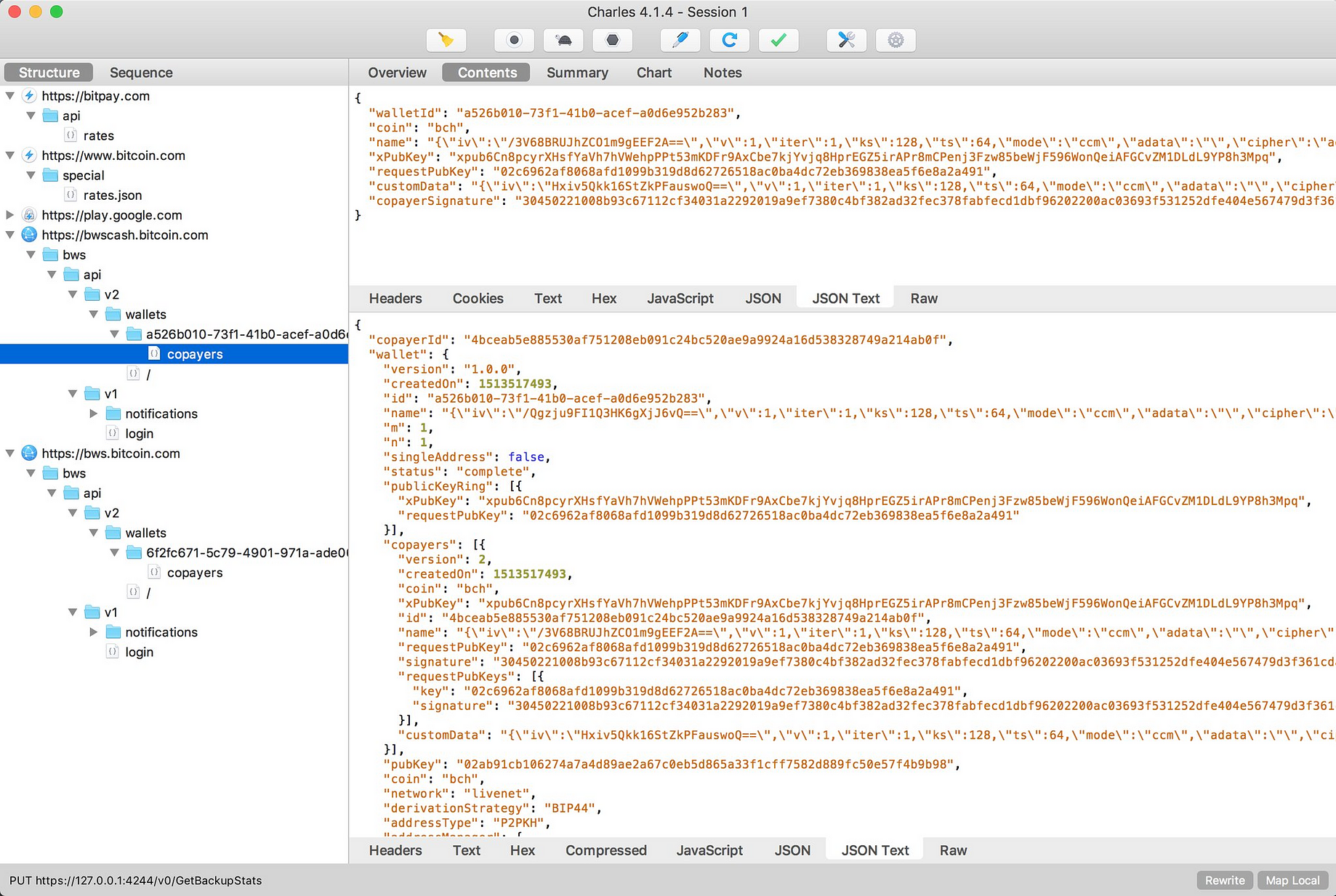
Task: Collapse the a526b010 wallet folder
Action: click(115, 334)
